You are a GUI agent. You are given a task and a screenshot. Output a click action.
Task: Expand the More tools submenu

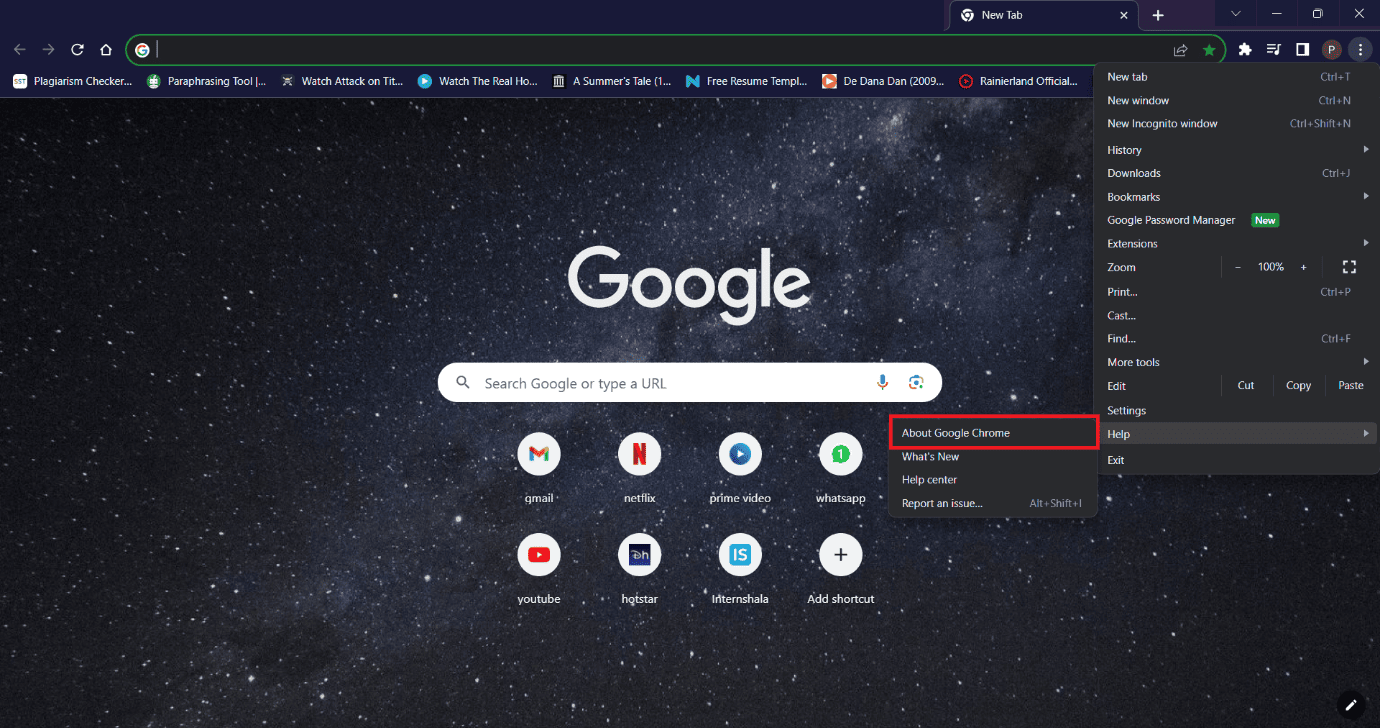point(1236,362)
